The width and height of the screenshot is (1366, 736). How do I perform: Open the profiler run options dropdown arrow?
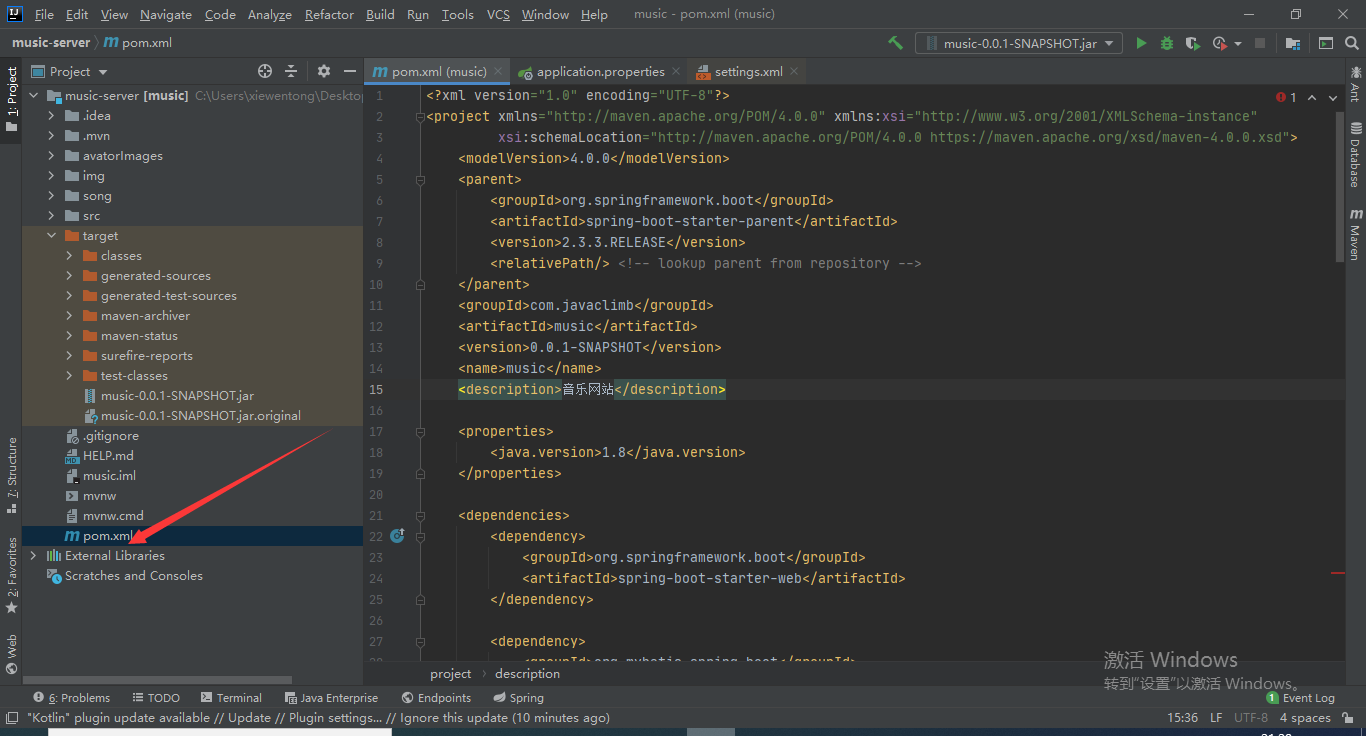click(1238, 44)
